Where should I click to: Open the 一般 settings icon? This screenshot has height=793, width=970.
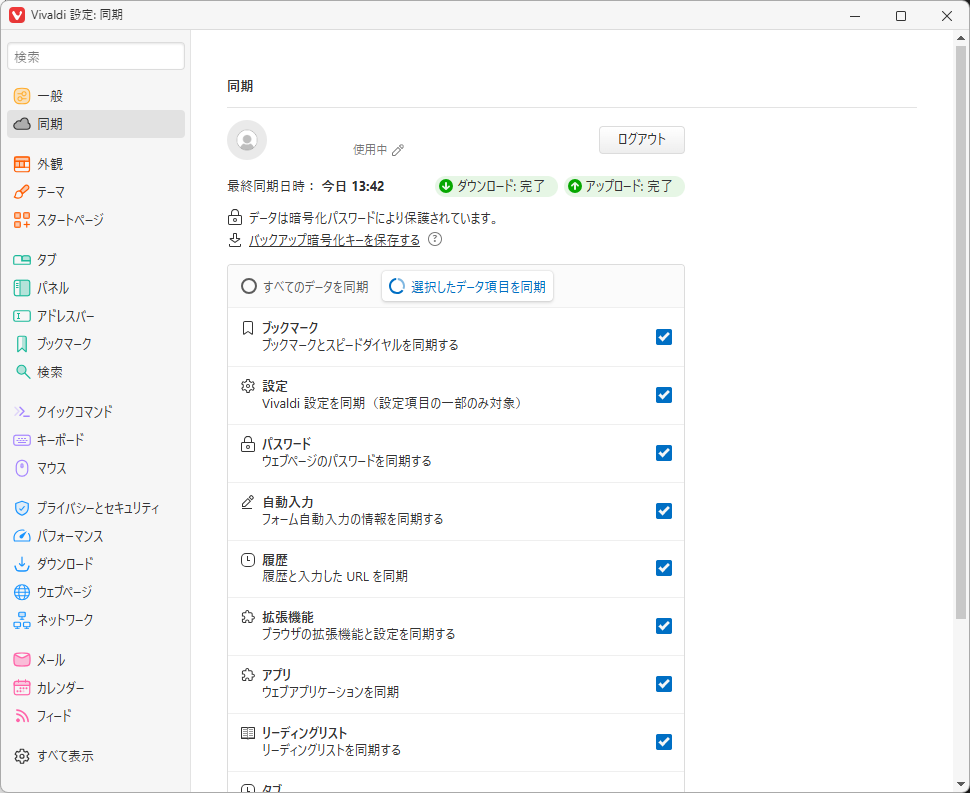click(x=22, y=96)
